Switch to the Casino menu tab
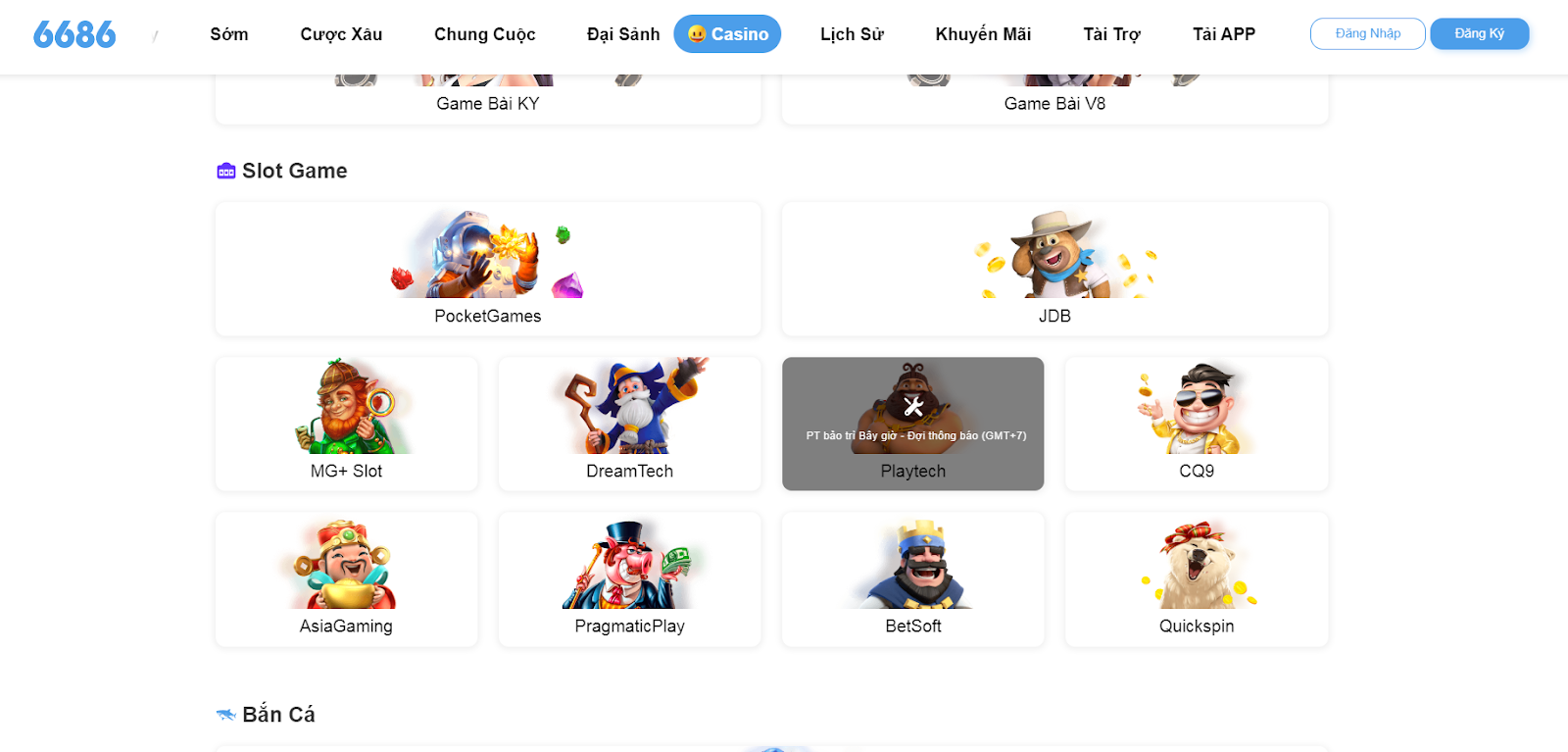 (727, 34)
